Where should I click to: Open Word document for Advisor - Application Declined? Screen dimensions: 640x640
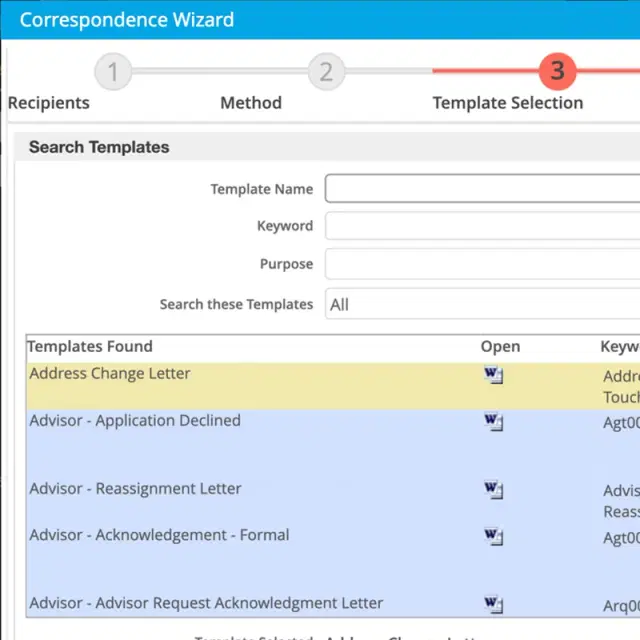click(x=493, y=422)
